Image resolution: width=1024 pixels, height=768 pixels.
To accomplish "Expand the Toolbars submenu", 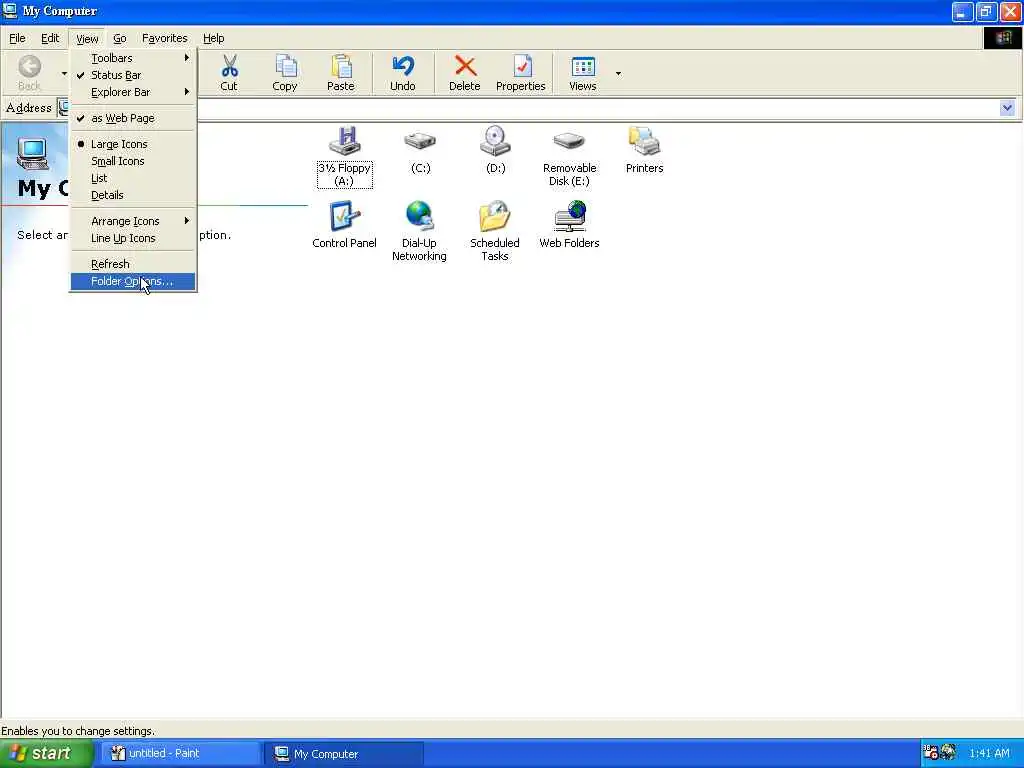I will (x=133, y=58).
